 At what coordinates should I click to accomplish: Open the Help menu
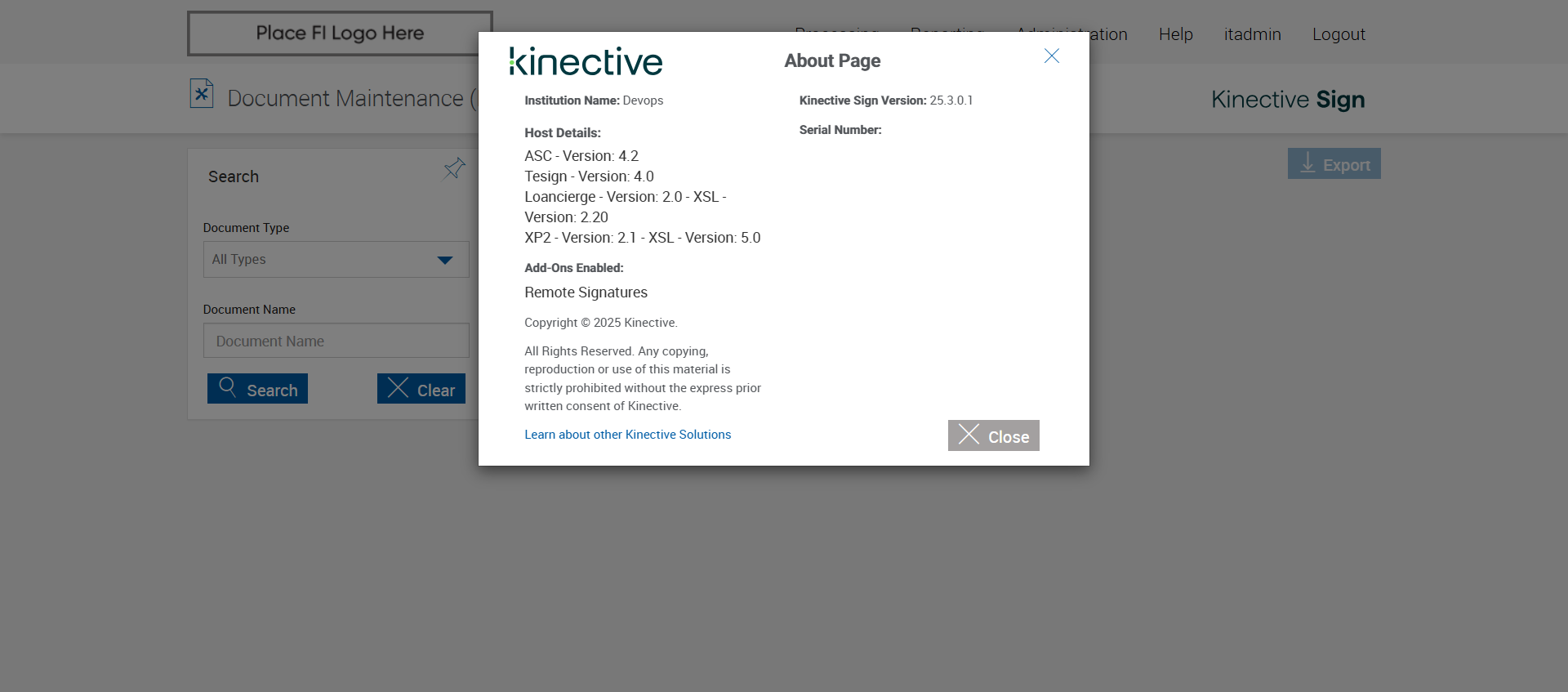click(1175, 34)
